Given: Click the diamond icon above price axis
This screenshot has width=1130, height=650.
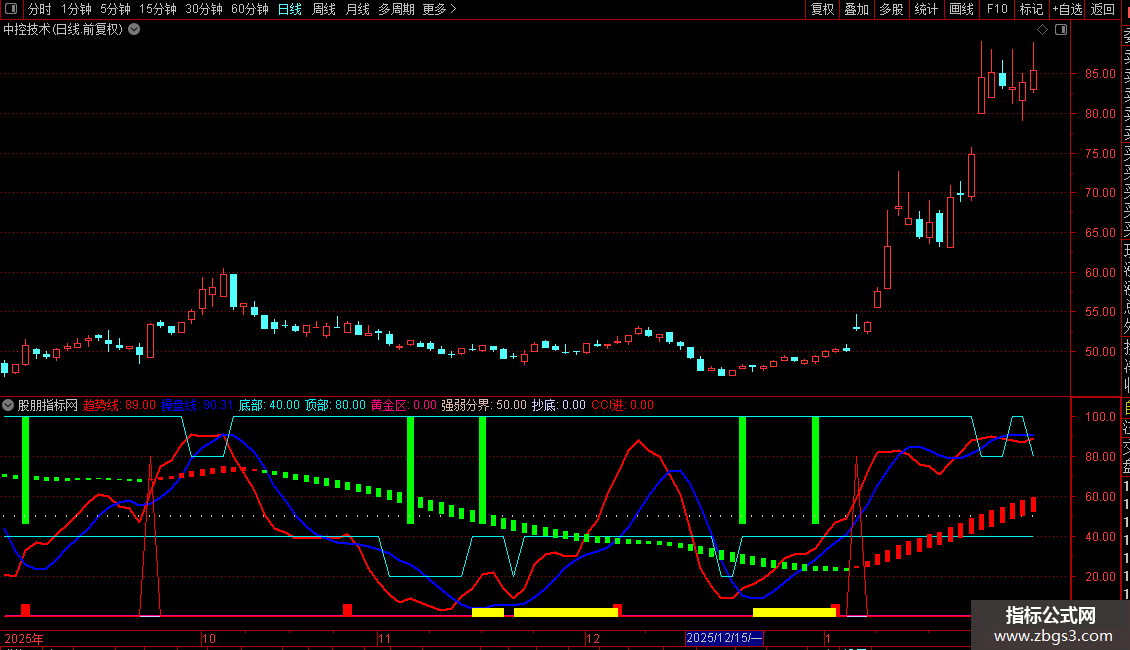Looking at the screenshot, I should [1042, 30].
